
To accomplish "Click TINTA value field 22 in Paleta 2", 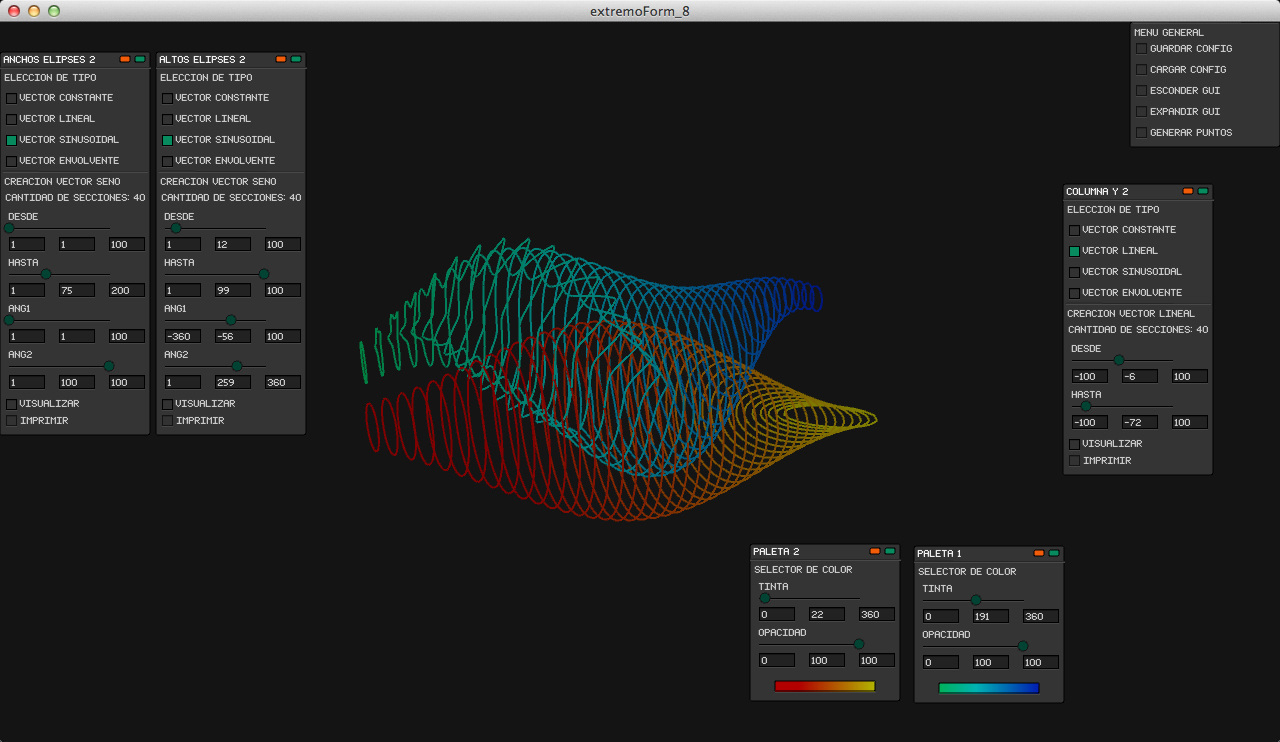I will pos(827,614).
